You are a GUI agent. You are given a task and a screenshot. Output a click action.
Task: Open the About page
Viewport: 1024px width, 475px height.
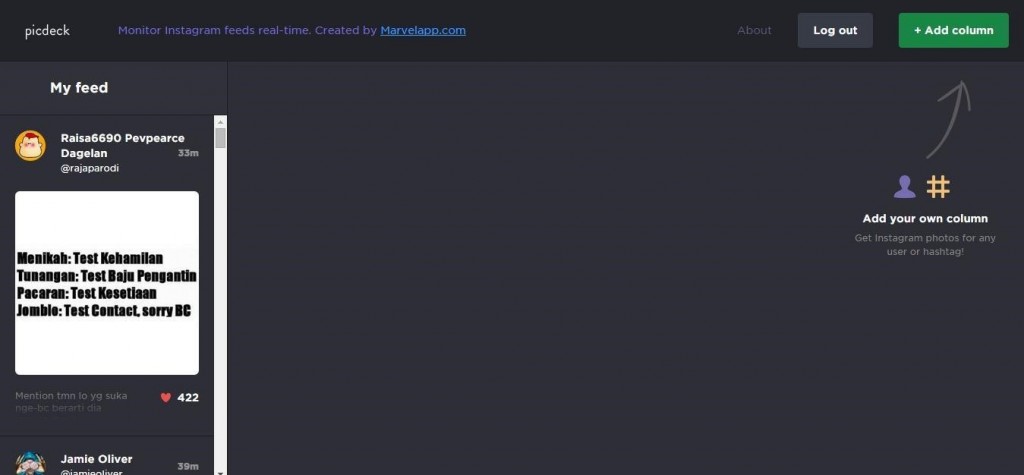click(x=754, y=30)
